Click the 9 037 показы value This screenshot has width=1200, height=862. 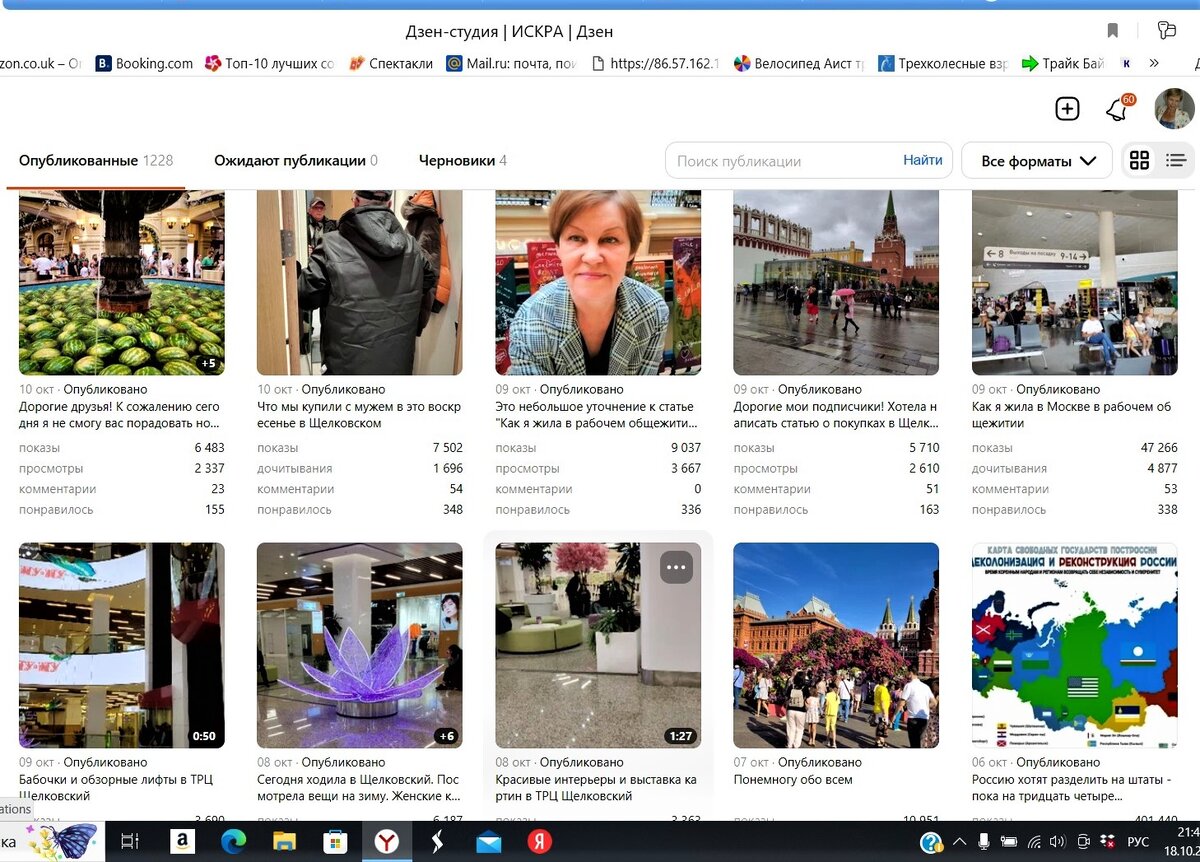point(686,448)
